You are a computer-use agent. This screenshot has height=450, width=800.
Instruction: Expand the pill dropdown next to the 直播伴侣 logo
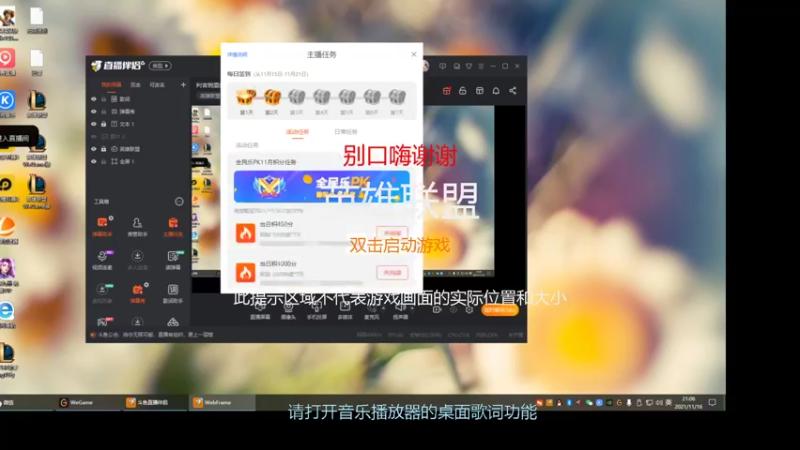pos(160,66)
